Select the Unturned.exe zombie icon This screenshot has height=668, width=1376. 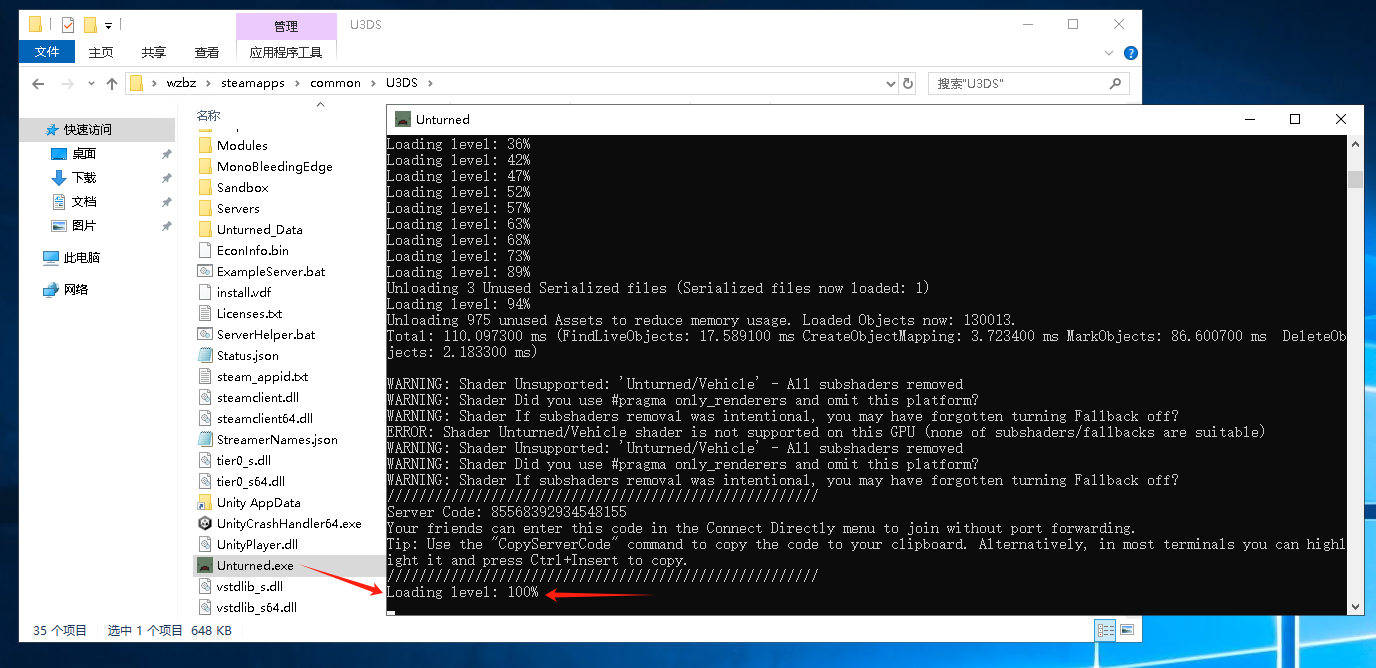click(x=205, y=565)
